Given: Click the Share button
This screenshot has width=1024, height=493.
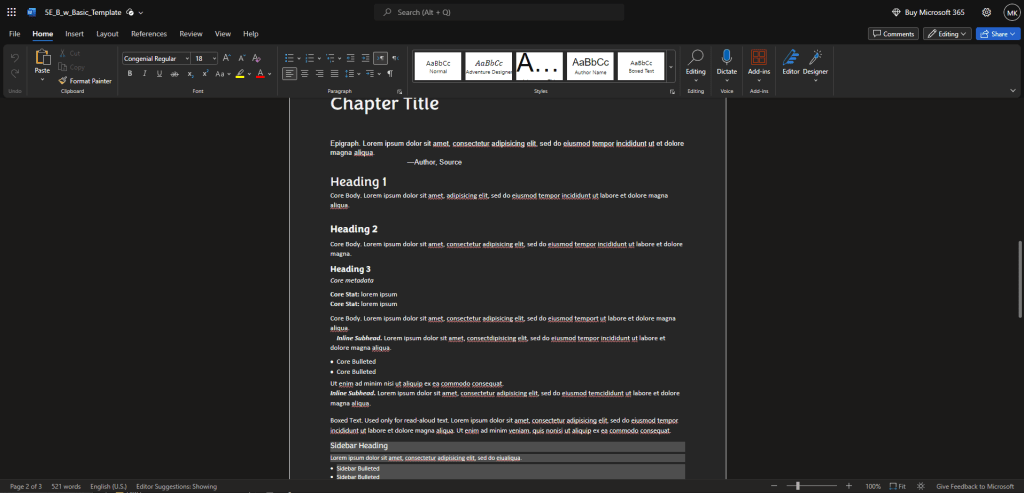Looking at the screenshot, I should pyautogui.click(x=997, y=33).
